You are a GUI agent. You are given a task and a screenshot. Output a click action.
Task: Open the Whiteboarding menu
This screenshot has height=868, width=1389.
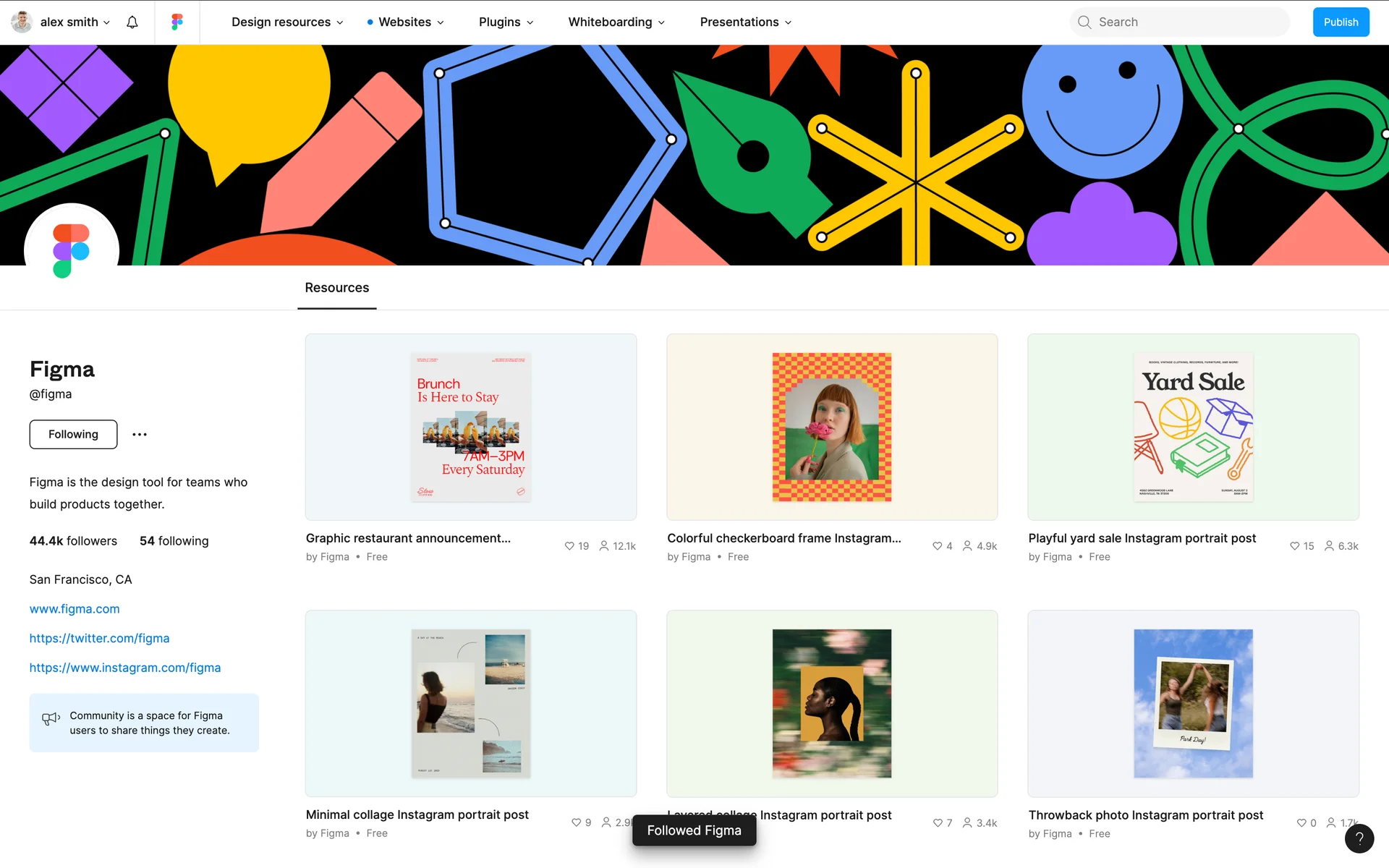pyautogui.click(x=616, y=22)
